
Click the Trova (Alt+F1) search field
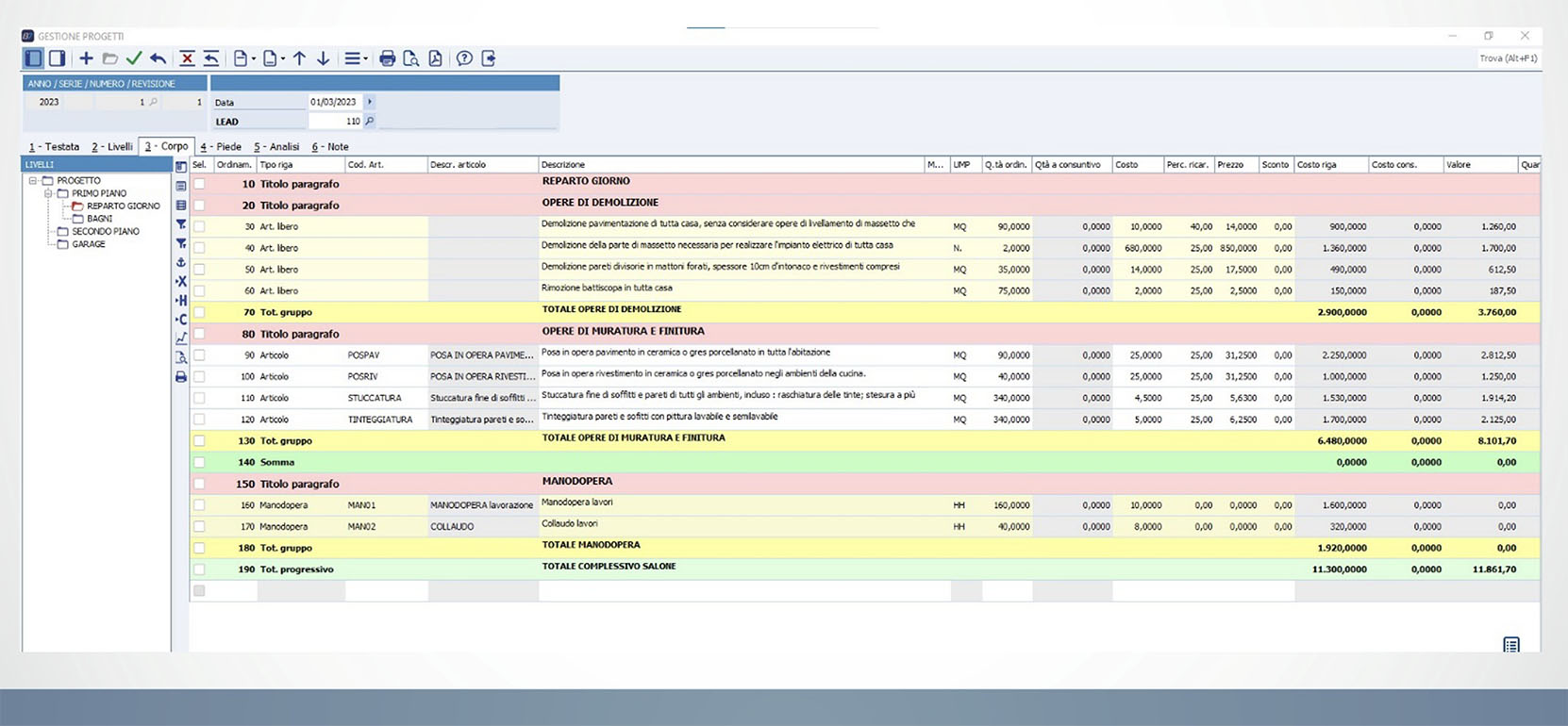point(1509,58)
